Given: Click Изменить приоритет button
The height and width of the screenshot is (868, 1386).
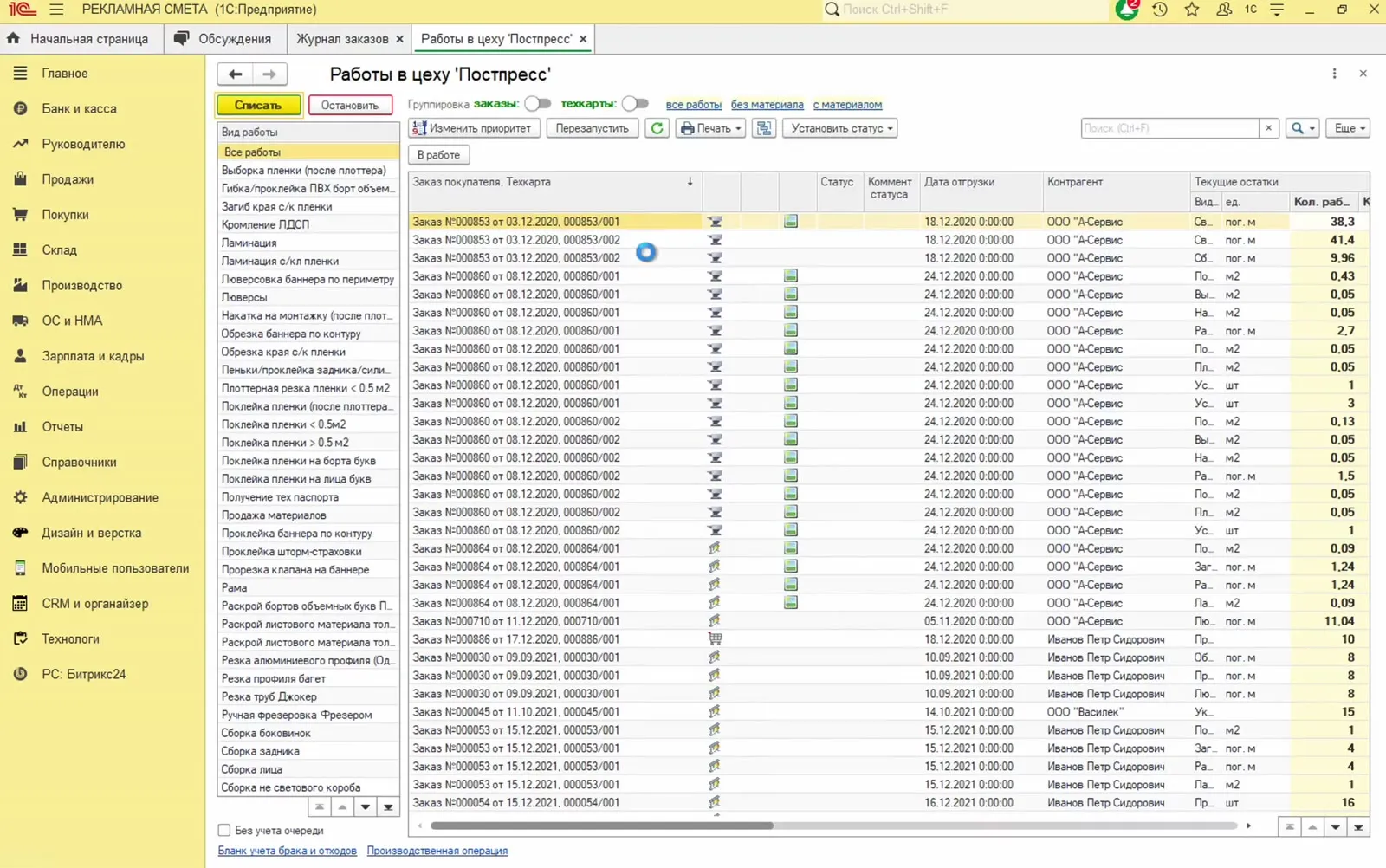Looking at the screenshot, I should tap(475, 128).
